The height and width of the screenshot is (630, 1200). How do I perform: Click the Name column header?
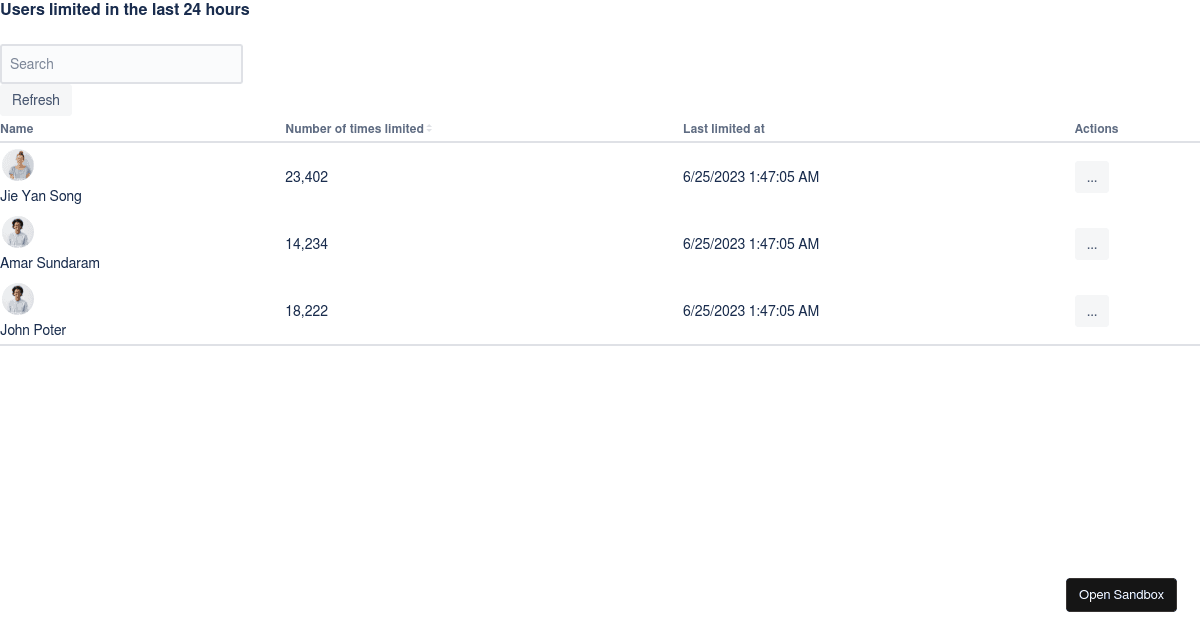tap(17, 129)
